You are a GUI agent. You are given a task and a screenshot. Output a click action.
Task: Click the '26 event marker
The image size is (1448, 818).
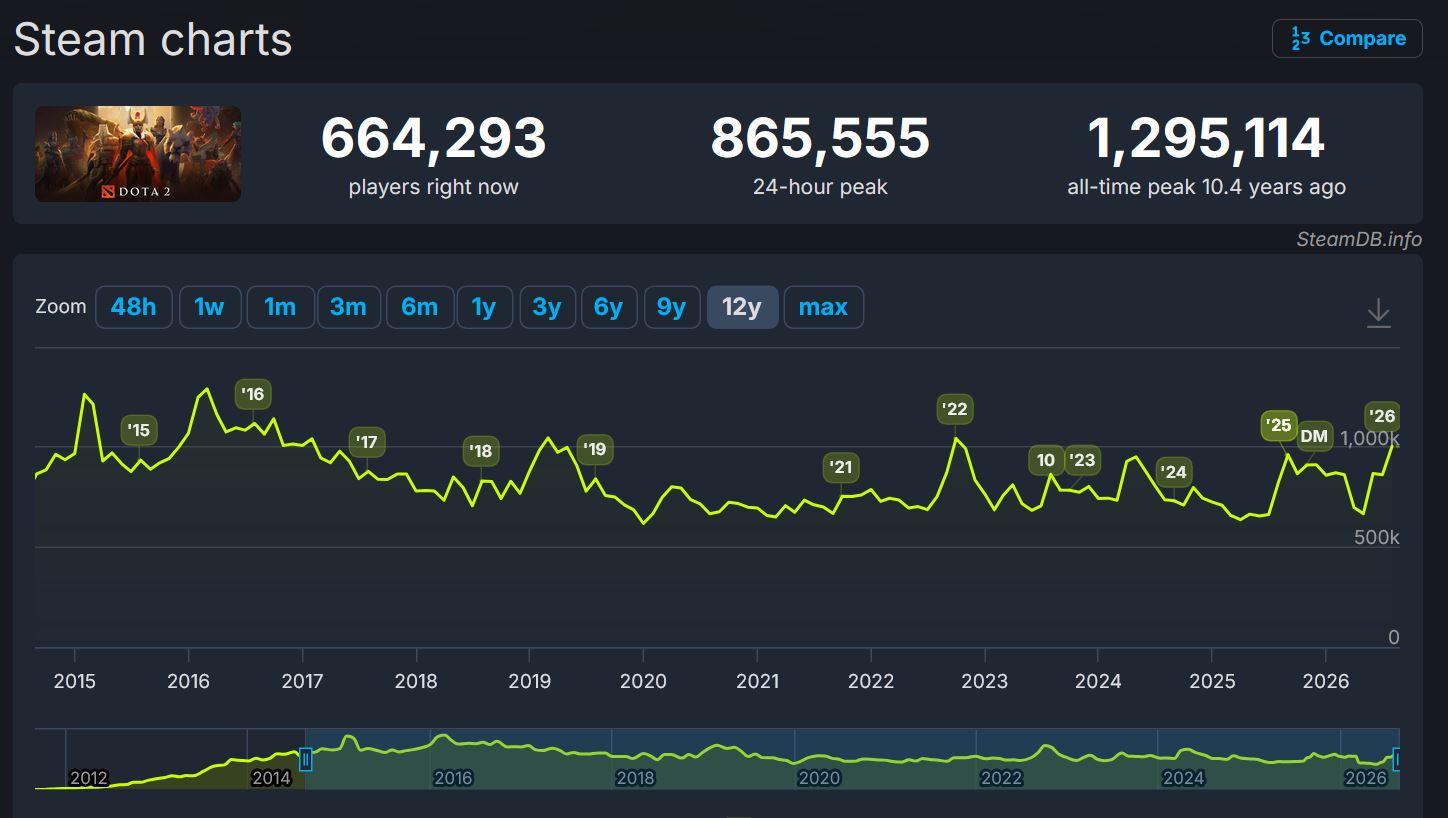coord(1382,417)
